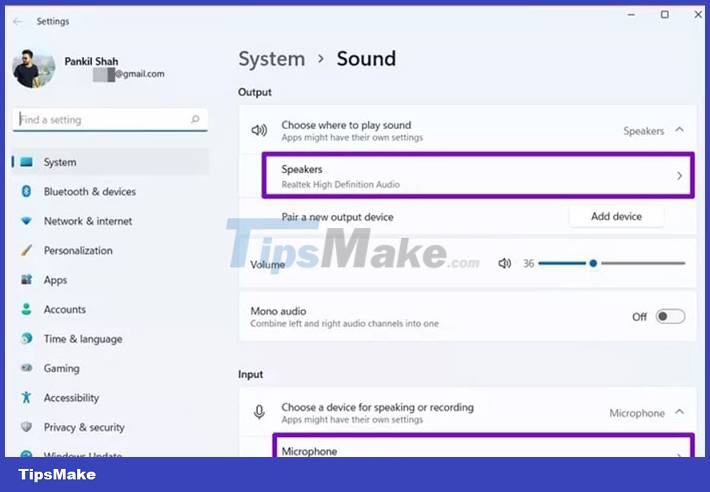Go to Gaming settings
The width and height of the screenshot is (710, 492).
coord(62,368)
